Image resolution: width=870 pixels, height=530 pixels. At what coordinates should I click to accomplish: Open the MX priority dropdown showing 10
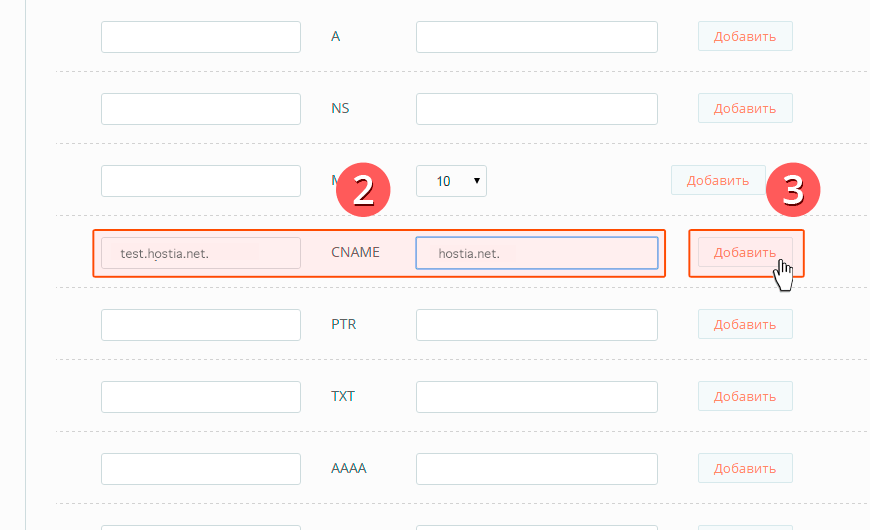451,181
